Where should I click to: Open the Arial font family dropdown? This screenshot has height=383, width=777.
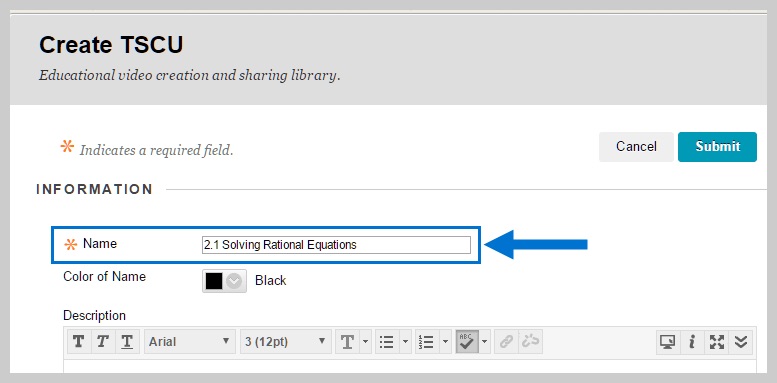point(189,342)
